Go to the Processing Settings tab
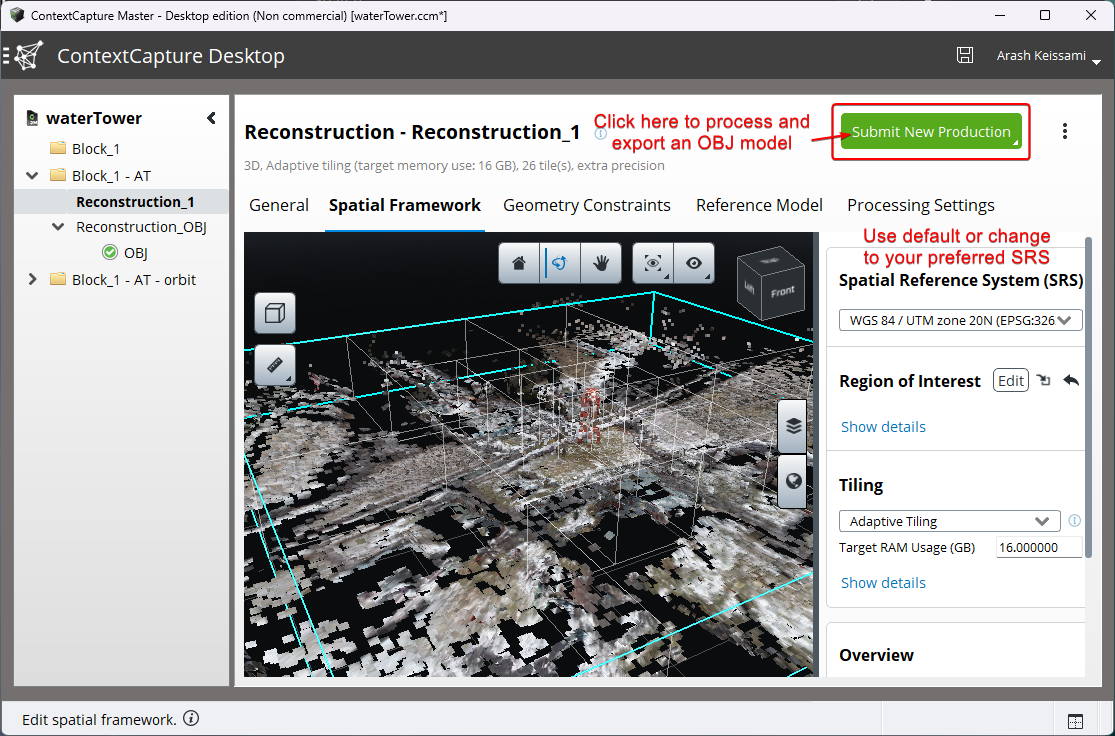 [921, 206]
